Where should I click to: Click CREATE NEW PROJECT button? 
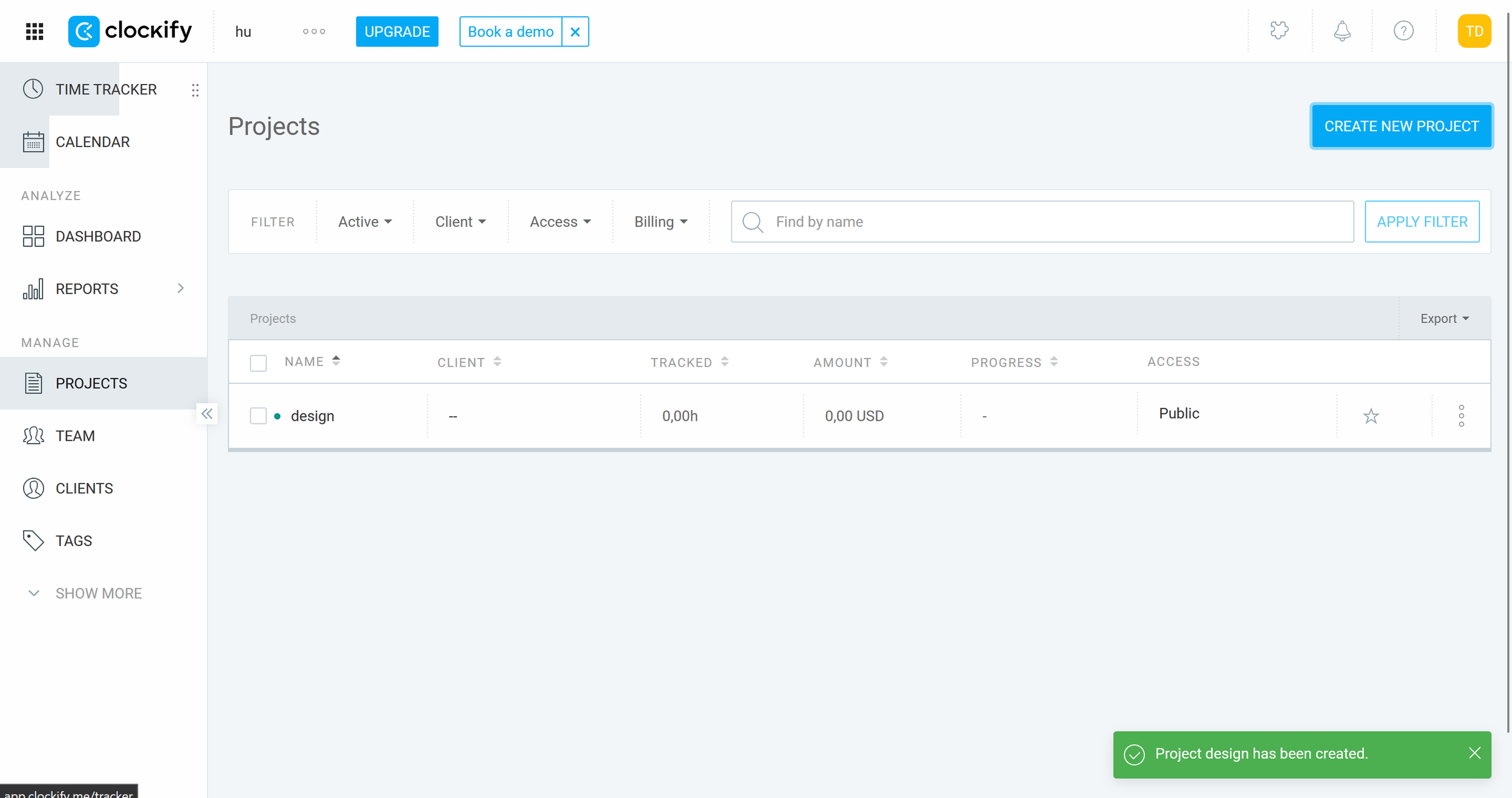coord(1401,126)
